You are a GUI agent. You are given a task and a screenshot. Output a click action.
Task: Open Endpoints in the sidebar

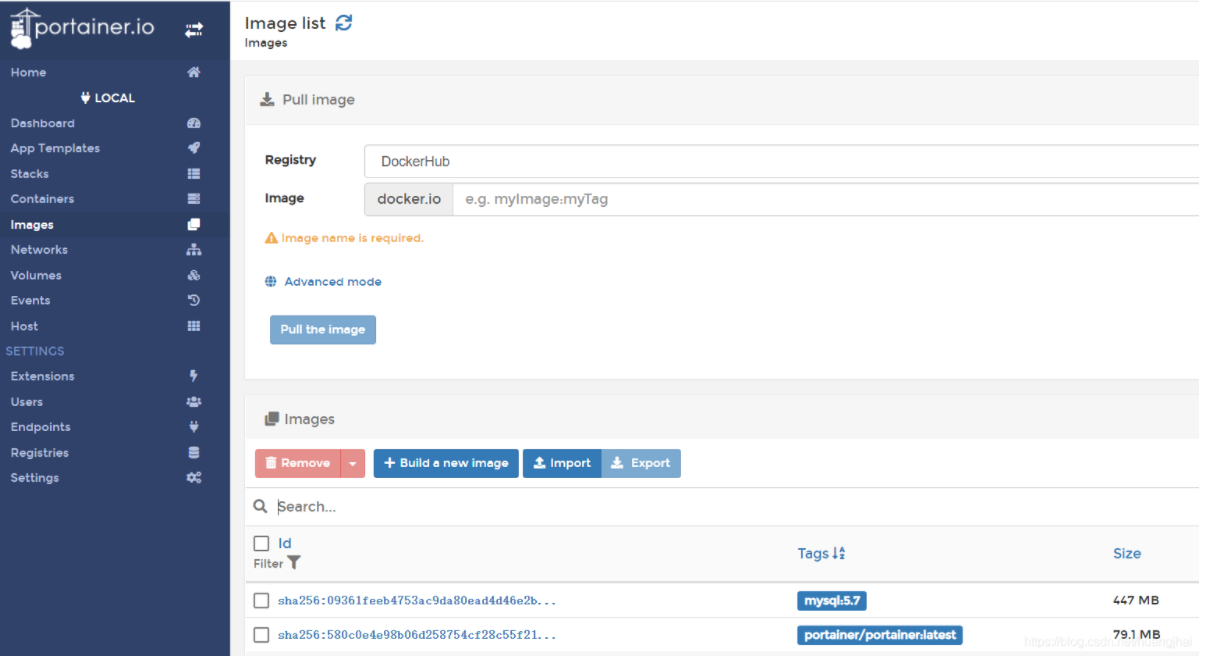[40, 427]
